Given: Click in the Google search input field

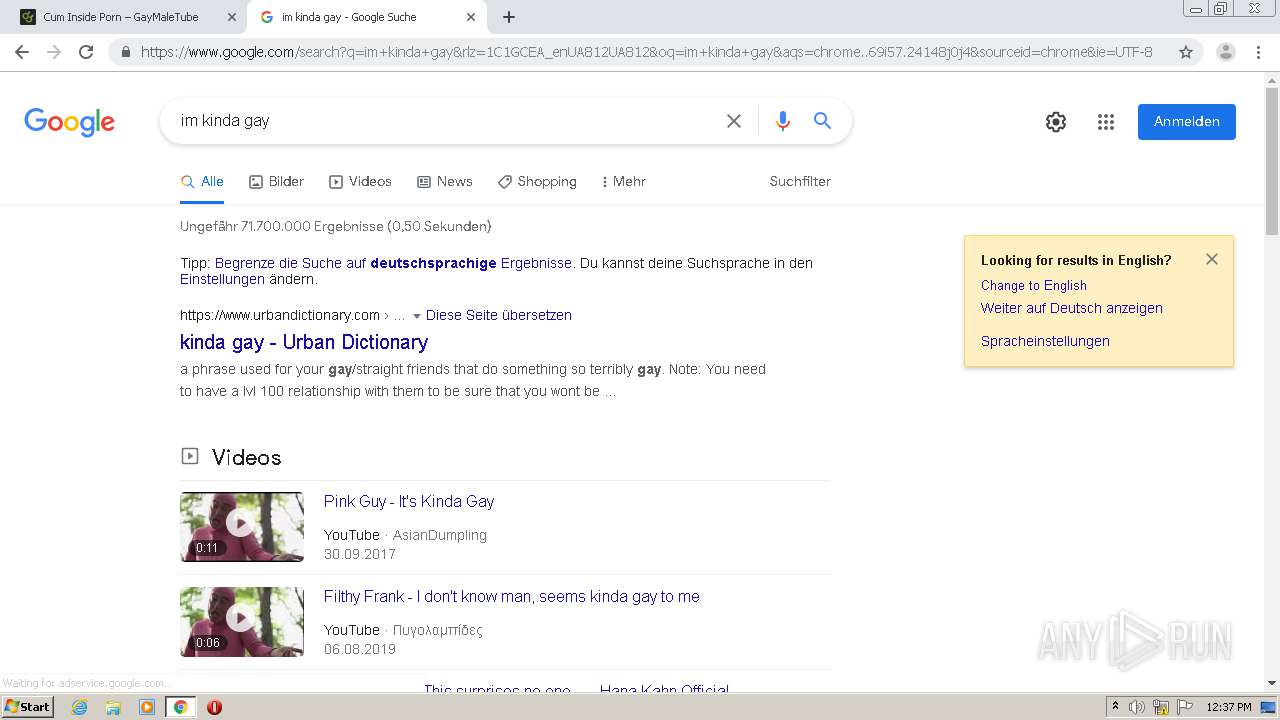Looking at the screenshot, I should [x=445, y=121].
